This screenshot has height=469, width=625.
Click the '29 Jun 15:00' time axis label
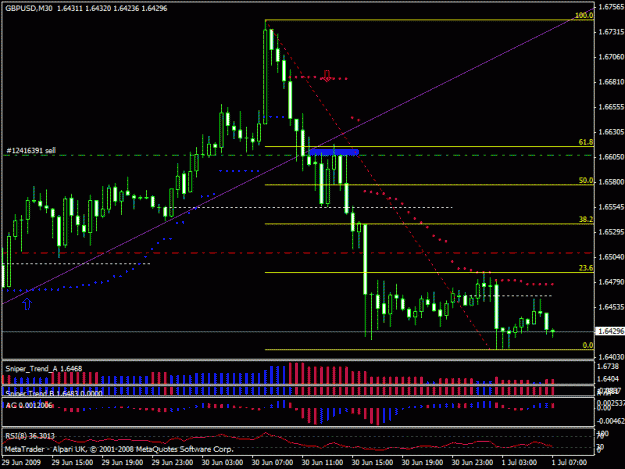tap(72, 463)
